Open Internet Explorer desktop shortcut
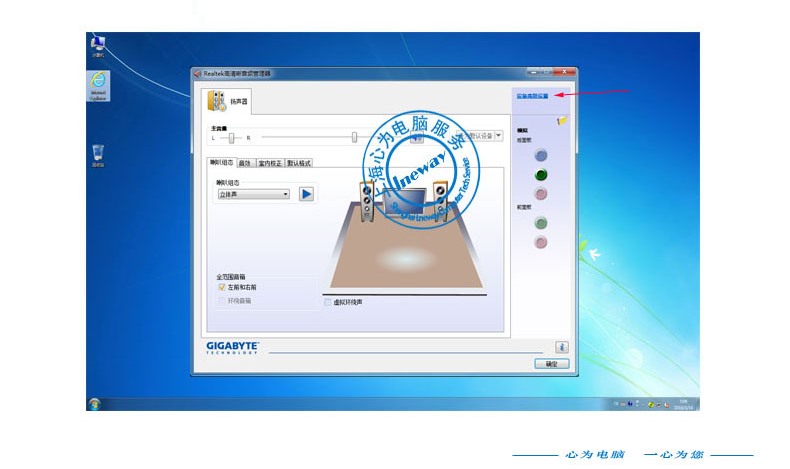790x469 pixels. tap(98, 83)
